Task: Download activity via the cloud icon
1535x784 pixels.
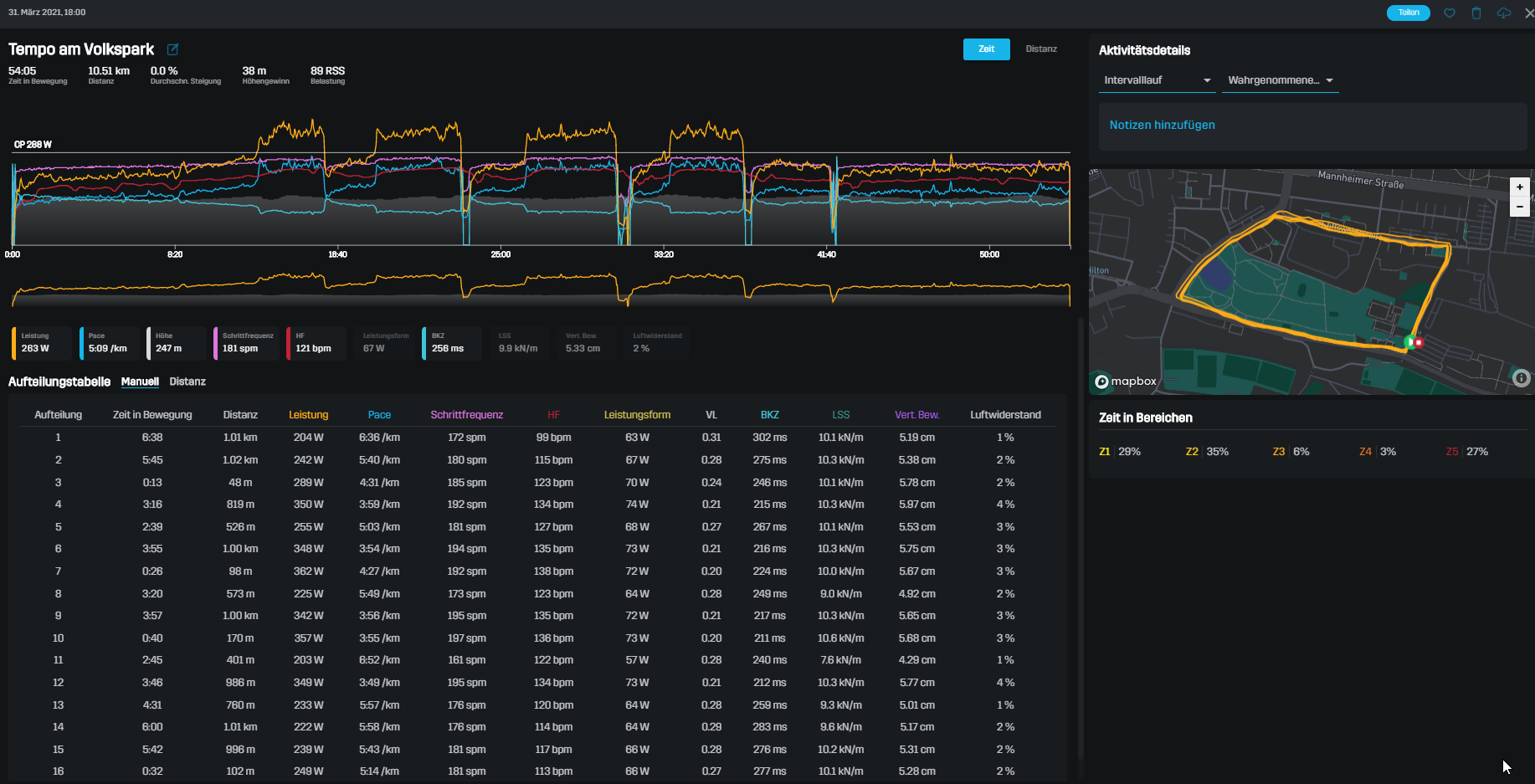Action: 1504,13
